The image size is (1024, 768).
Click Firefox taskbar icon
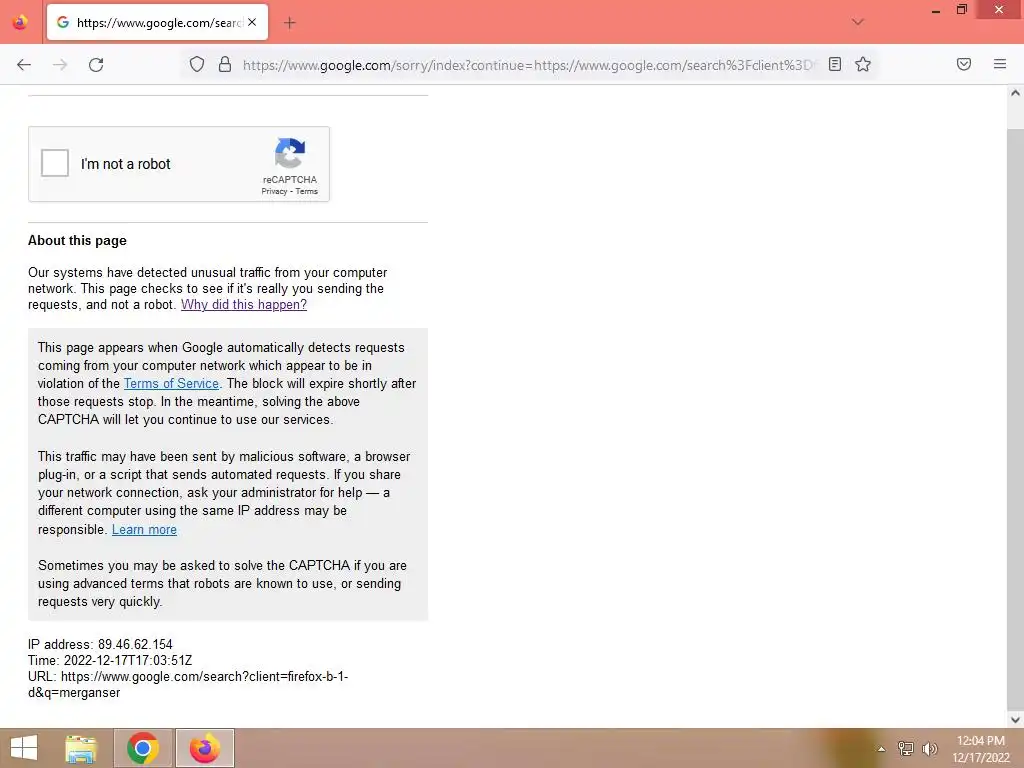point(205,748)
